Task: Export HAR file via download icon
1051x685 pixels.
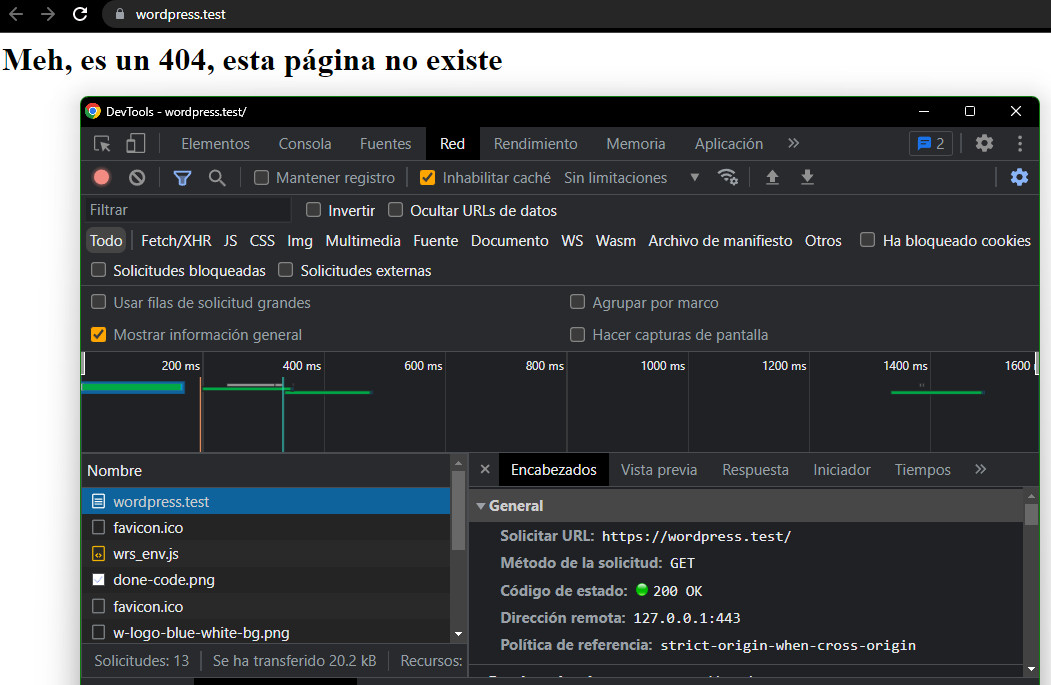Action: pyautogui.click(x=807, y=177)
